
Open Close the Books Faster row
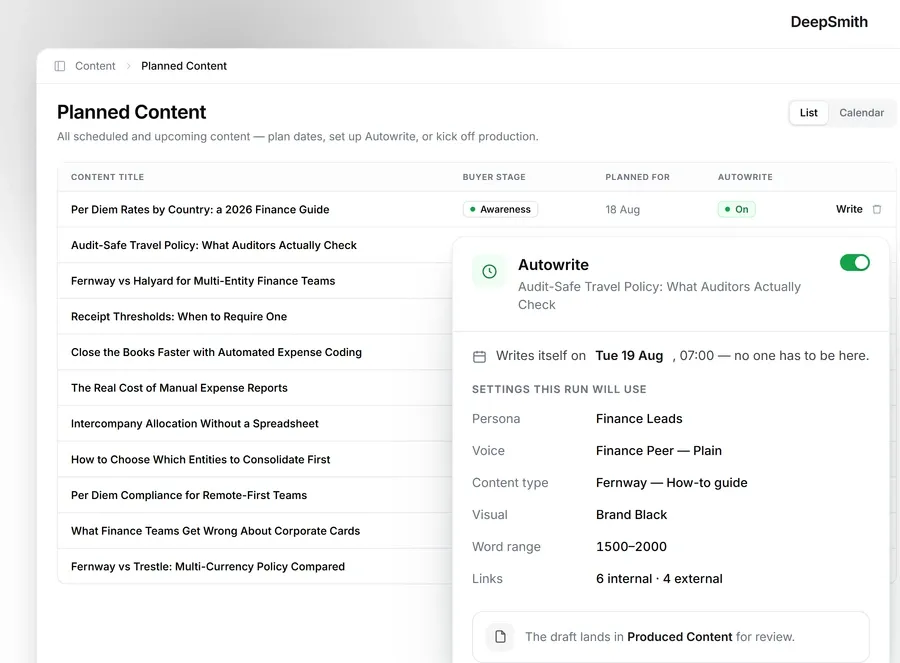[216, 352]
